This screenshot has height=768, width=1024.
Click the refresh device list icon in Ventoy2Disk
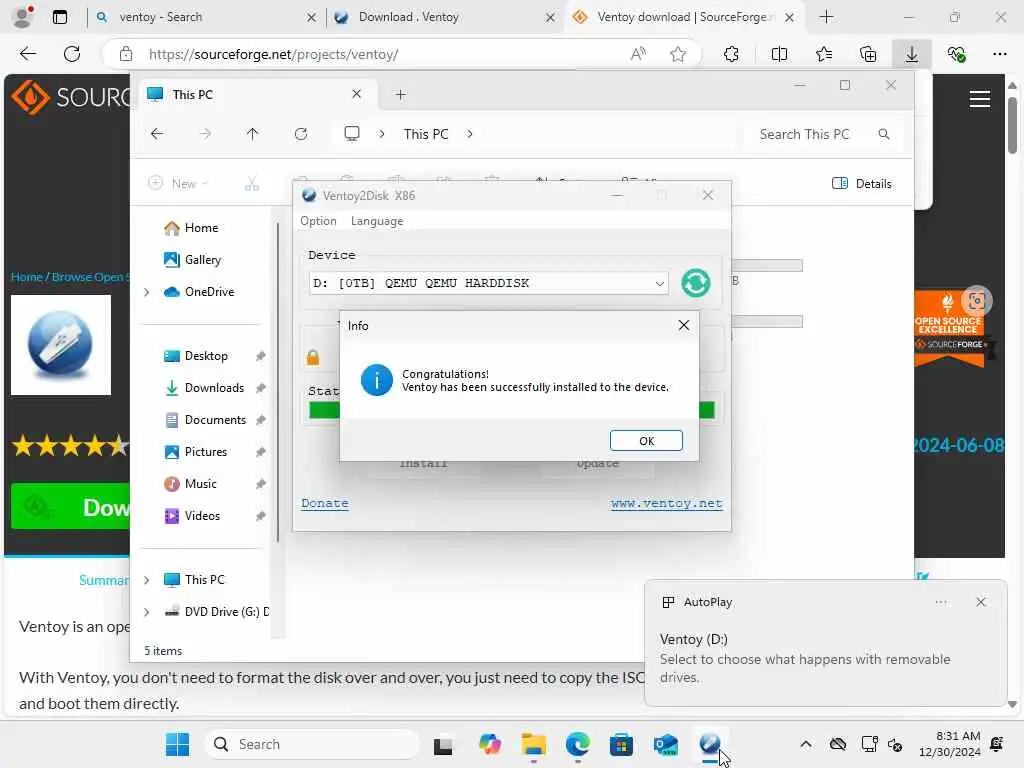[x=696, y=283]
